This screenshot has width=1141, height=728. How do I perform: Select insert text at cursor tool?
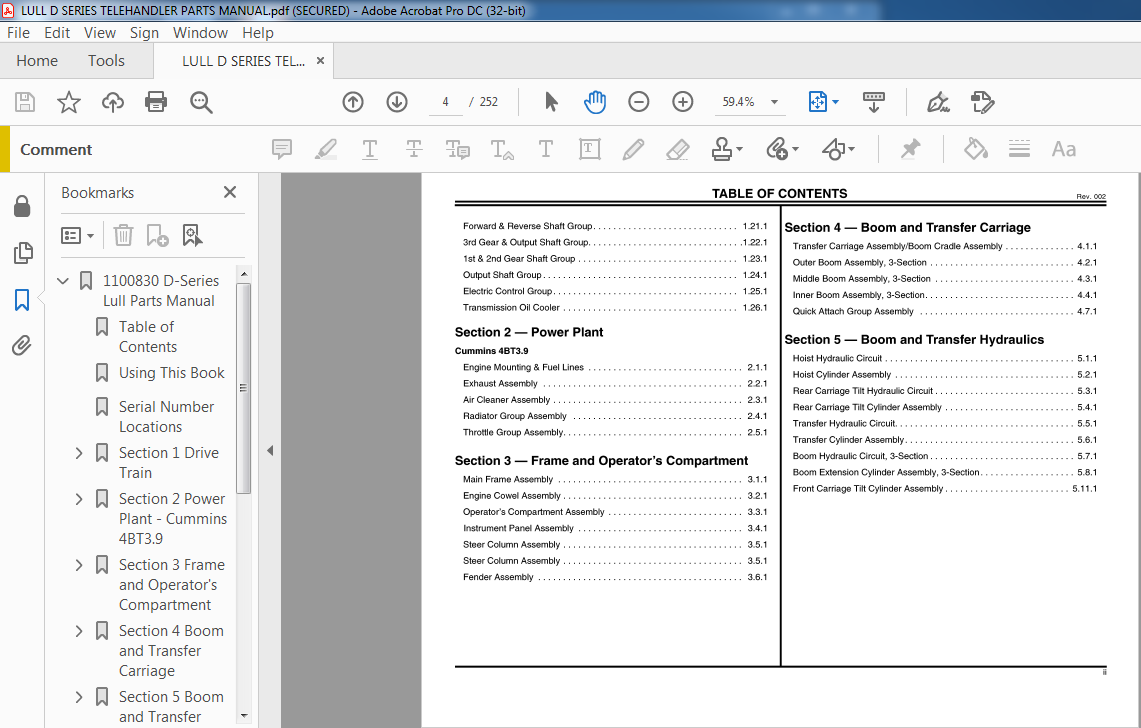point(501,149)
